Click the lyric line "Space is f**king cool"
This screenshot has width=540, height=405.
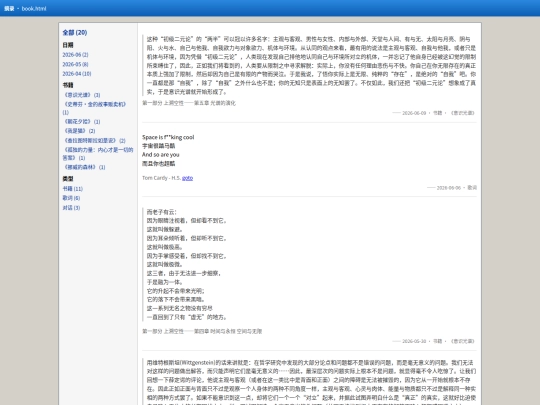pyautogui.click(x=168, y=137)
